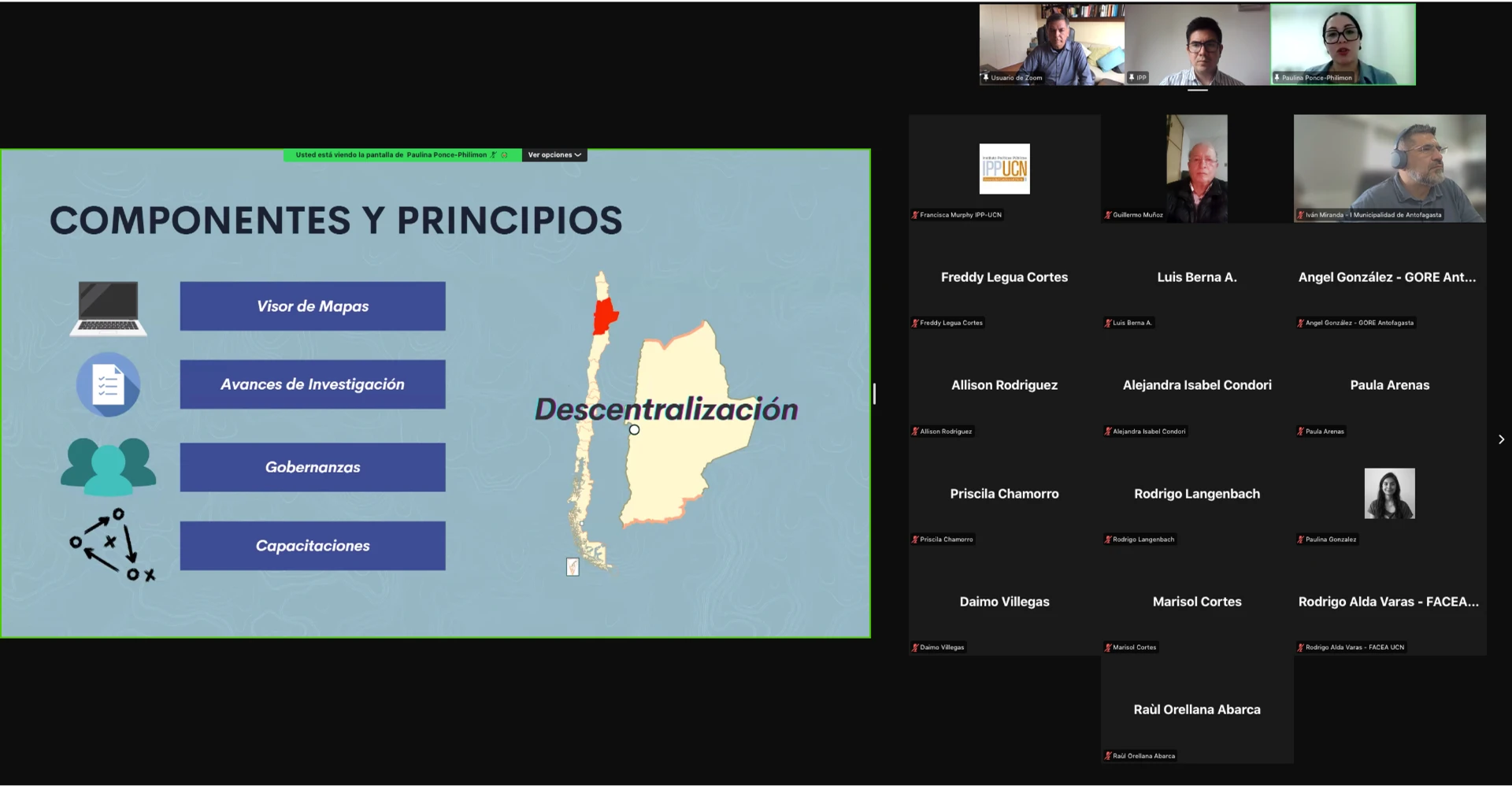Click Alejandra Isabel Condori muted mic icon
Viewport: 1512px width, 786px height.
pyautogui.click(x=1108, y=432)
